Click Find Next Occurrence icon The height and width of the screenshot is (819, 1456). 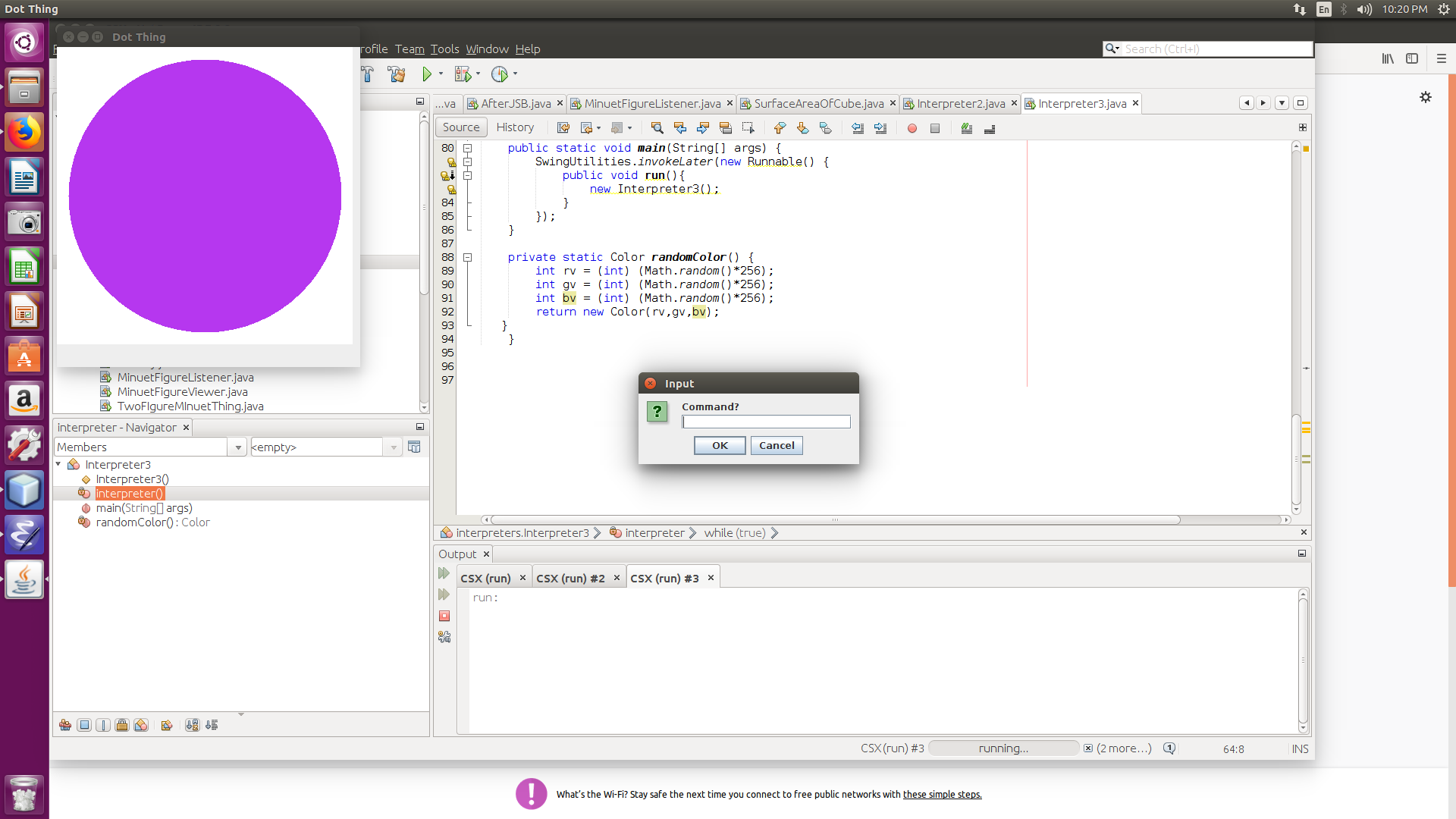(703, 128)
